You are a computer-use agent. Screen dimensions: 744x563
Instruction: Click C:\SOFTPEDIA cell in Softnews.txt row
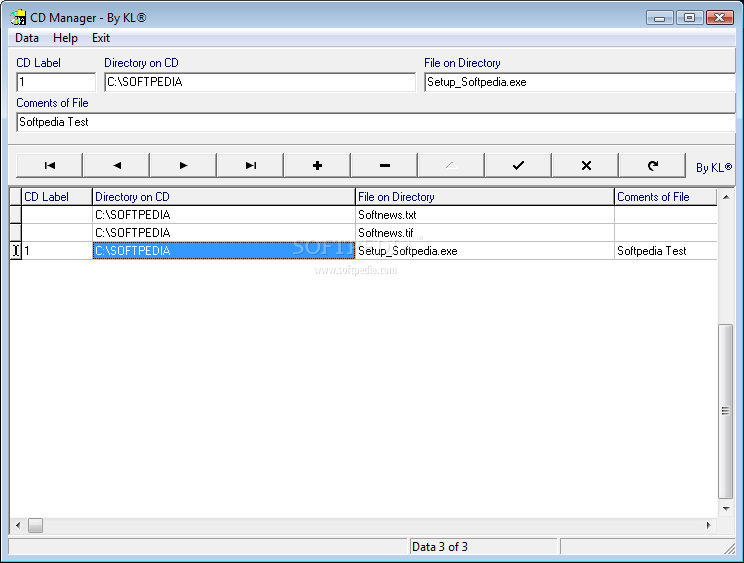click(224, 215)
